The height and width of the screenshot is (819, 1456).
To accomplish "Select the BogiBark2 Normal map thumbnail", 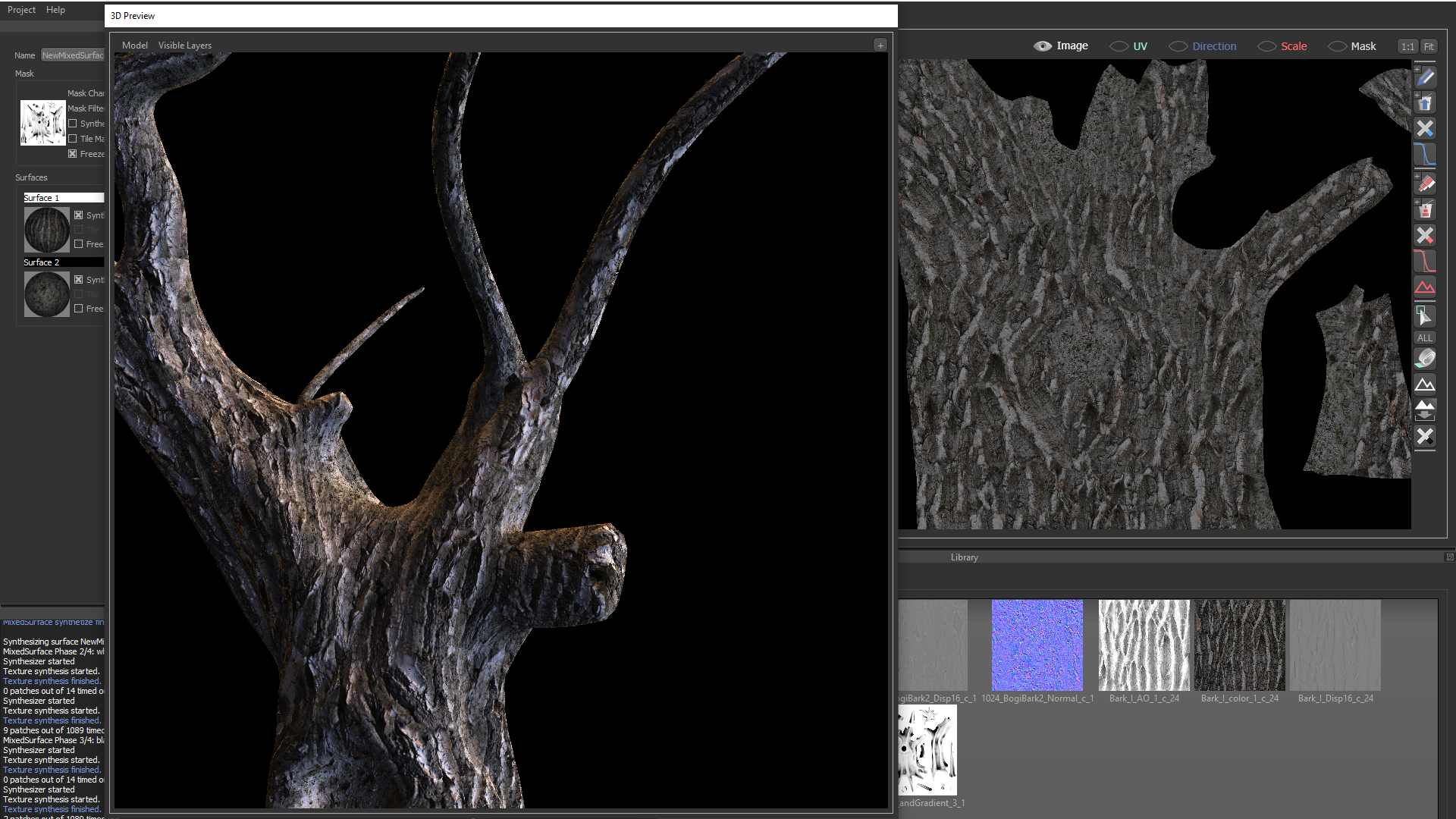I will (x=1037, y=645).
